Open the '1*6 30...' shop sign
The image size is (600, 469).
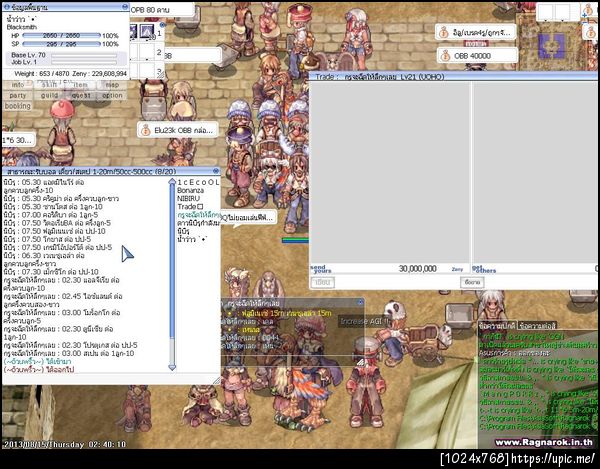point(18,140)
